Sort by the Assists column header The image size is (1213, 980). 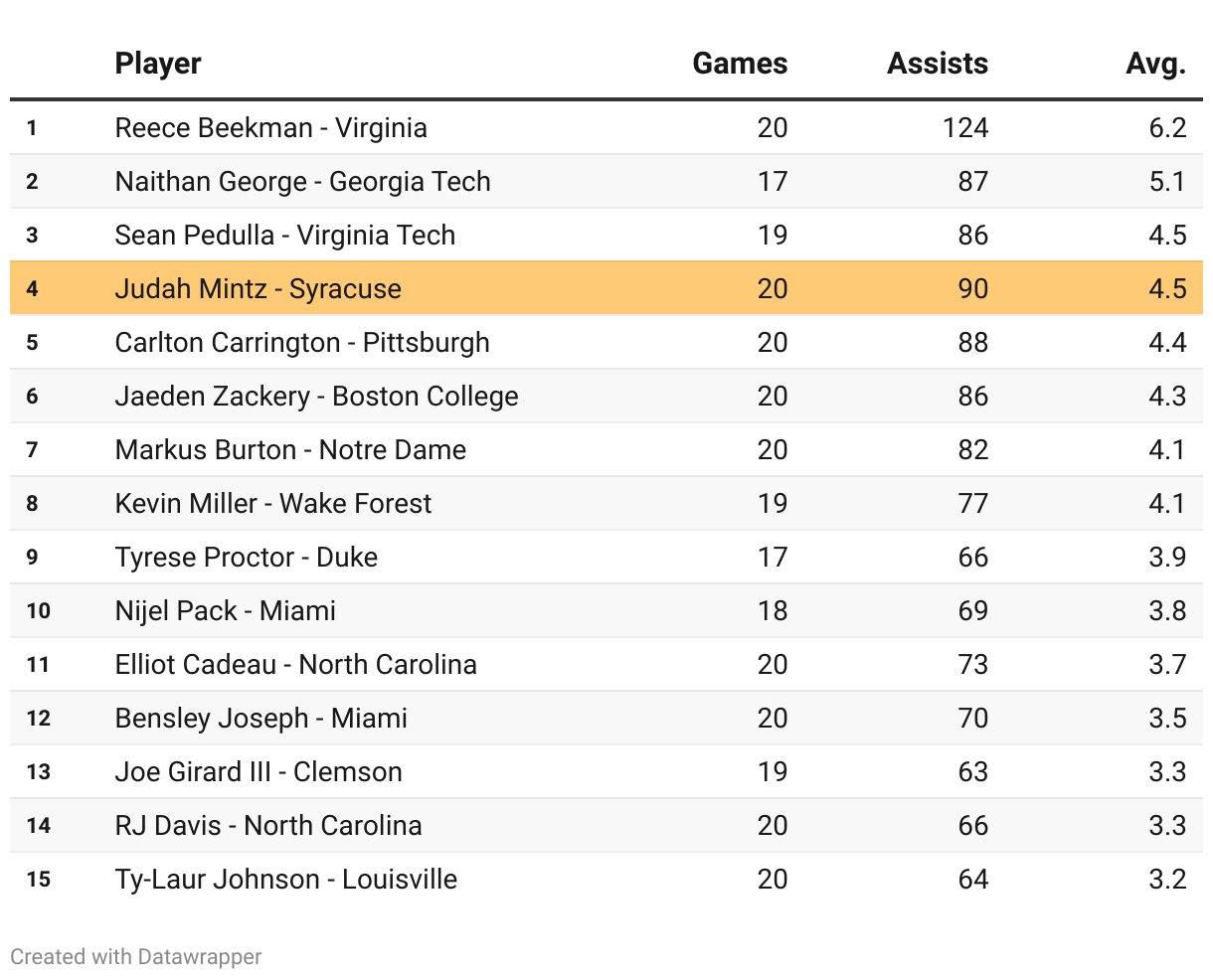pyautogui.click(x=937, y=64)
